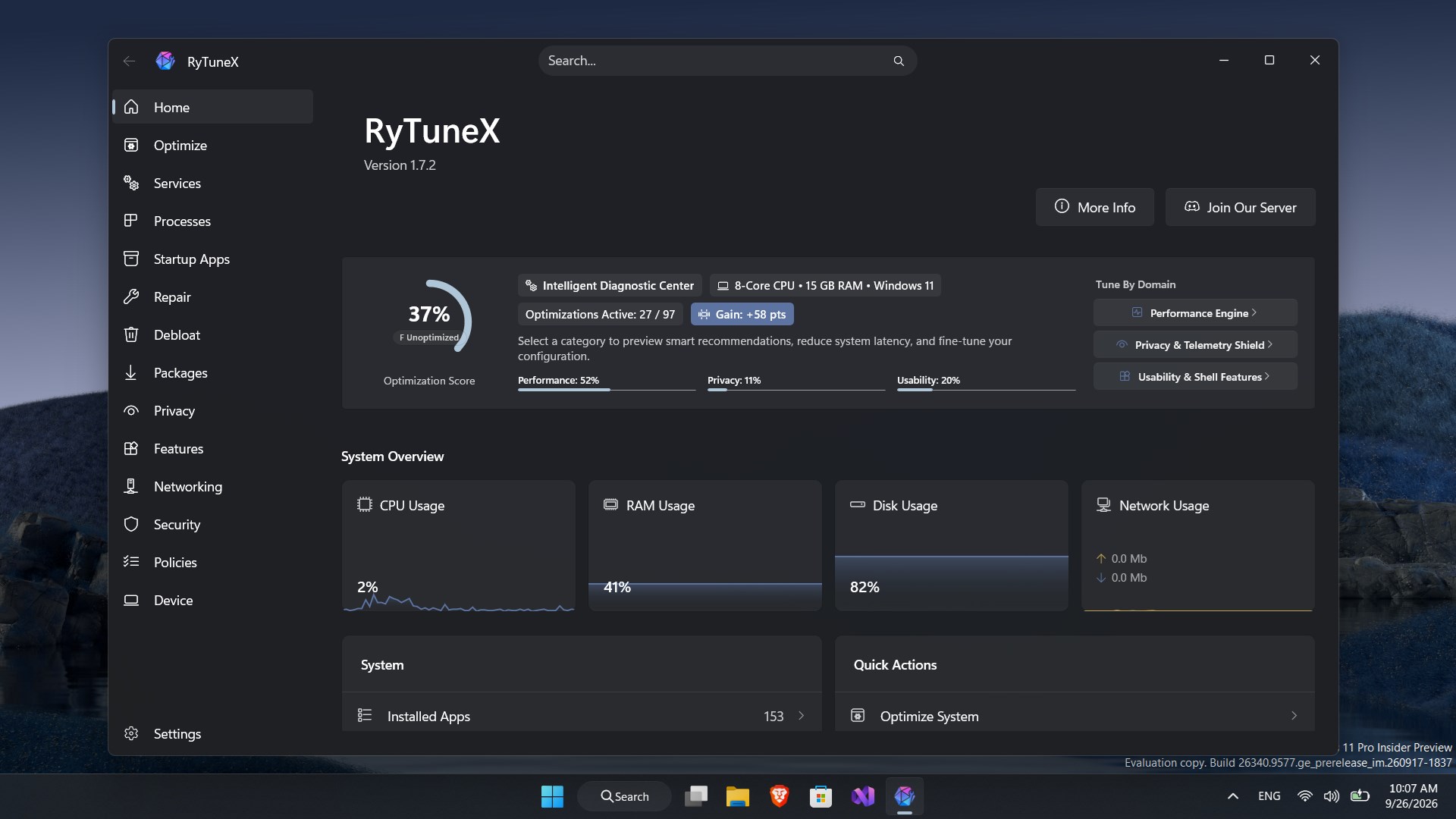Open Startup Apps section
1456x819 pixels.
pos(212,259)
